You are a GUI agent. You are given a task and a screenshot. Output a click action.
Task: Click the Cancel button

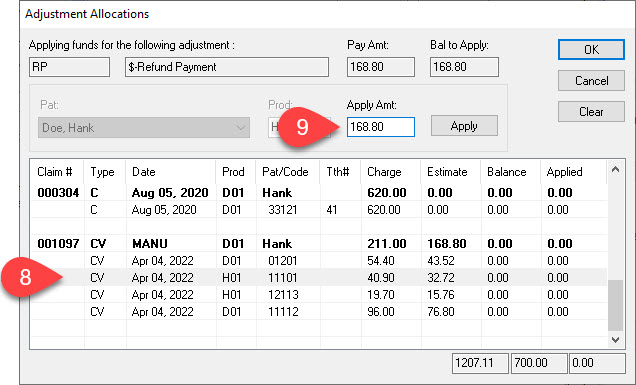tap(591, 81)
